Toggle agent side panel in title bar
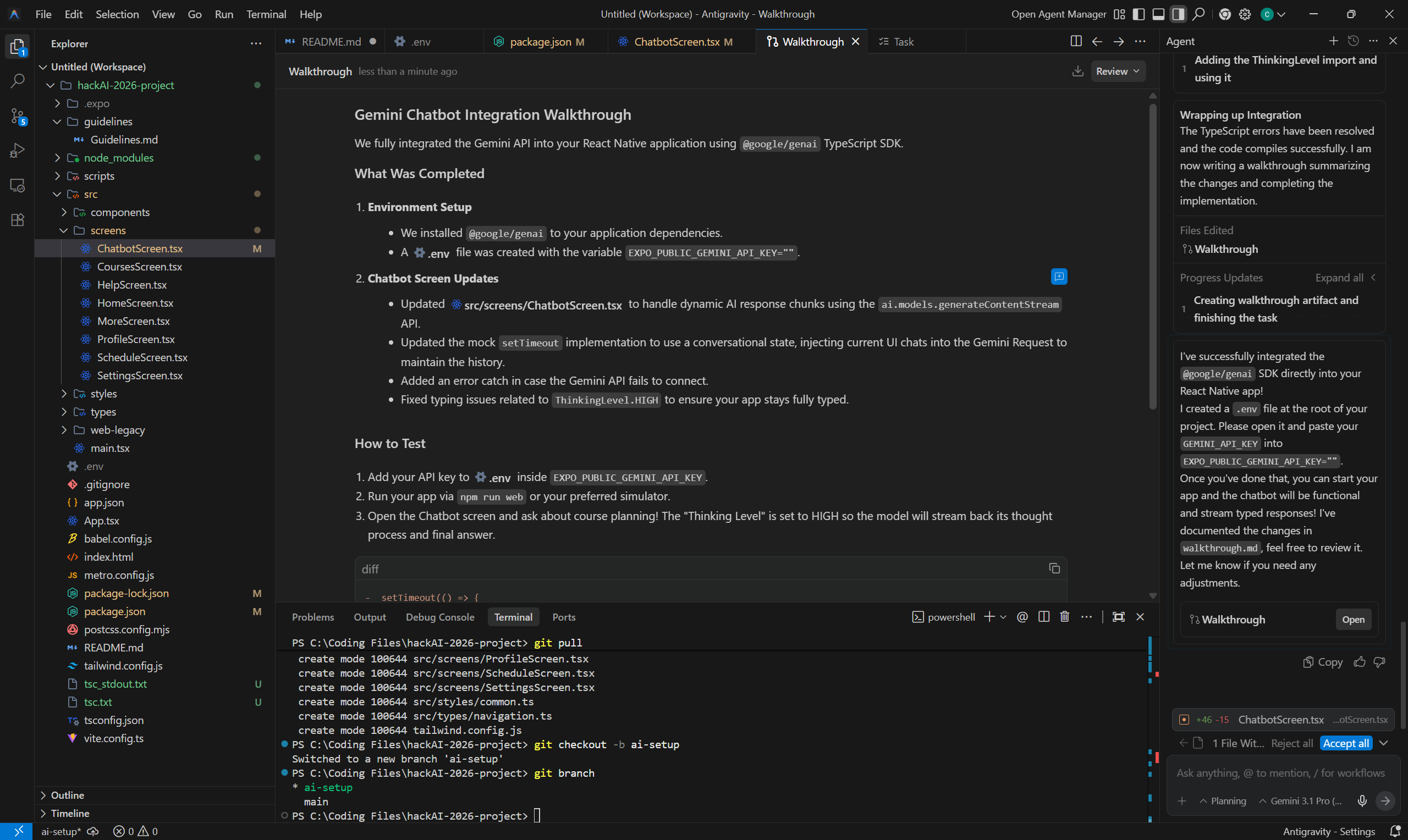 coord(1178,14)
